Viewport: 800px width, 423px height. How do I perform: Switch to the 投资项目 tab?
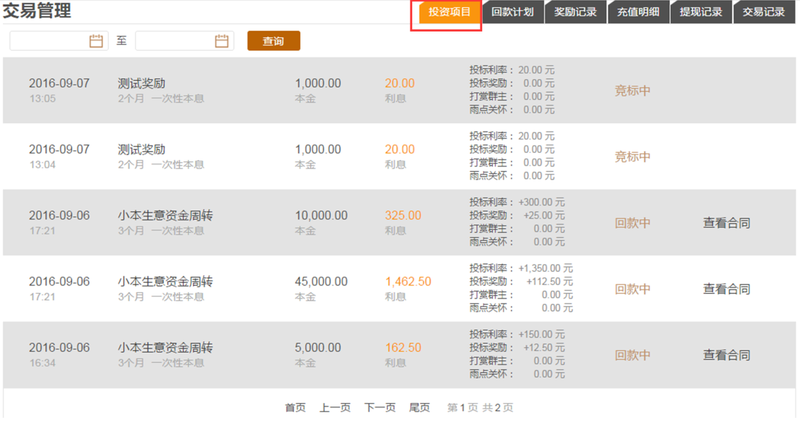pos(449,13)
